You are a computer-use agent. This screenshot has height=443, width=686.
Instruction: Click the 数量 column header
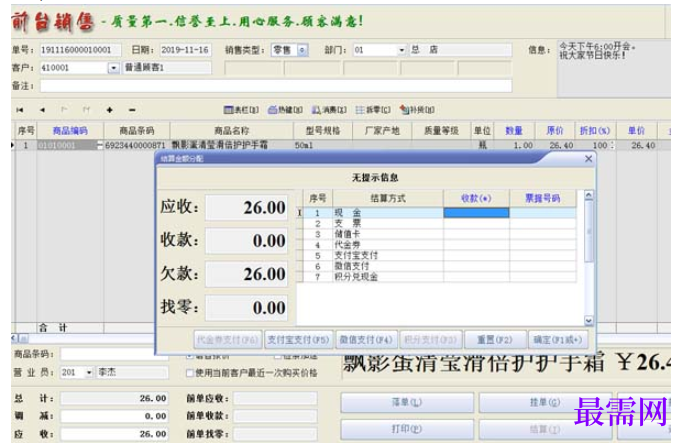(x=514, y=130)
